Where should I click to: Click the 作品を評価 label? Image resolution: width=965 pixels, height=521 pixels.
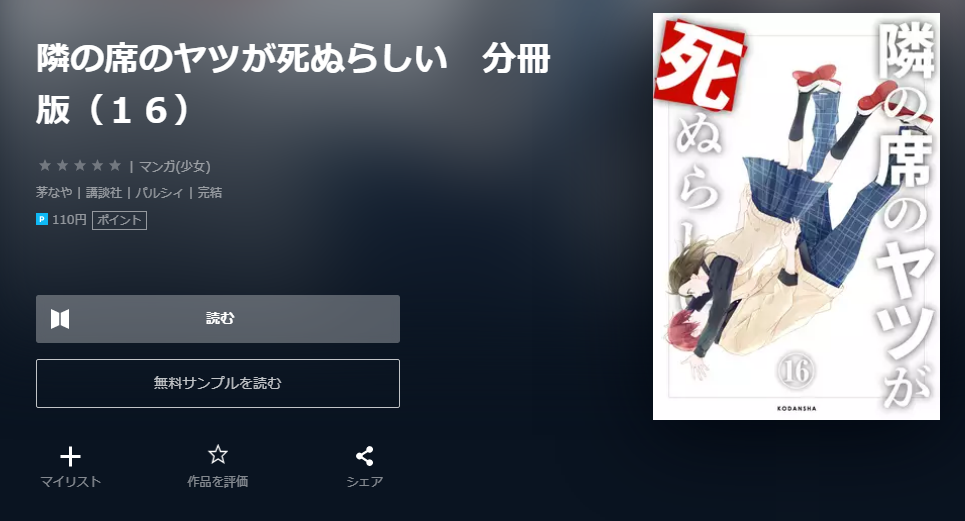pos(217,482)
